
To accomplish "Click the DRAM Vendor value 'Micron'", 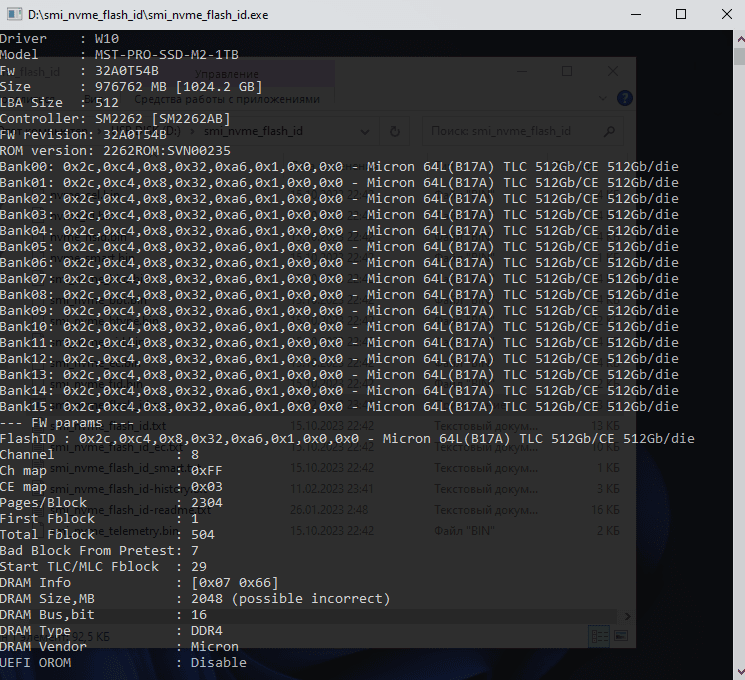I will 215,647.
